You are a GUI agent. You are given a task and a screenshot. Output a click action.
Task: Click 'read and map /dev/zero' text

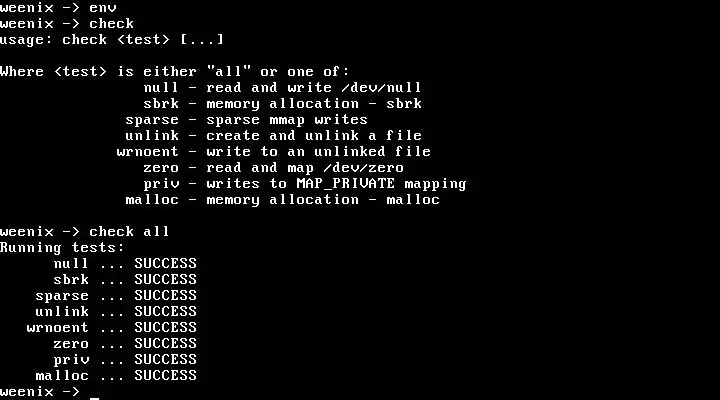point(305,168)
